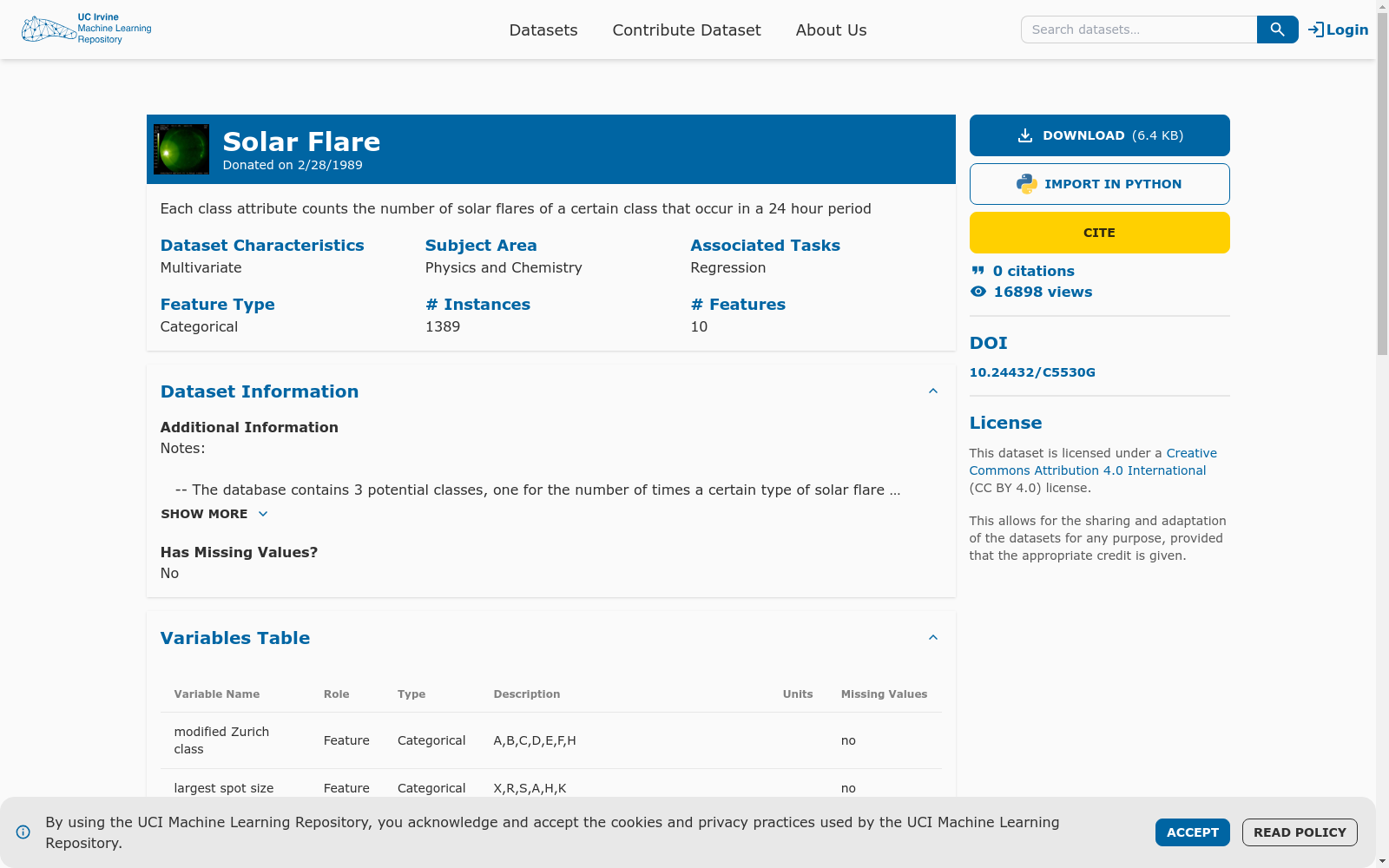Screen dimensions: 1389x868
Task: Go to Contribute Dataset page
Action: pos(687,30)
